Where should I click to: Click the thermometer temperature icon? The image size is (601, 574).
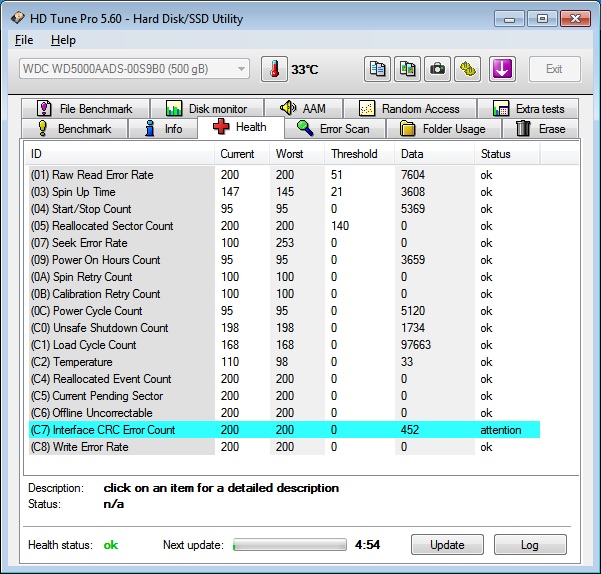tap(273, 69)
